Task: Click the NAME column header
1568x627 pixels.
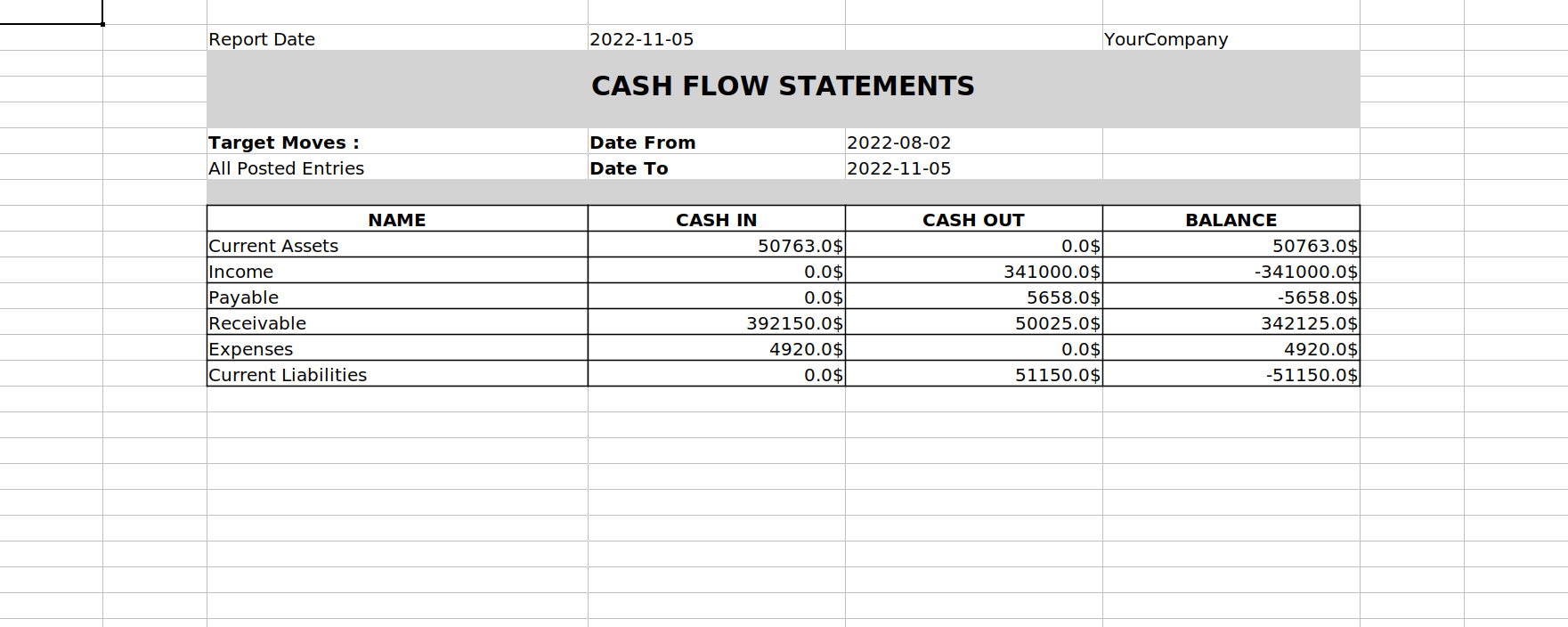Action: coord(397,219)
